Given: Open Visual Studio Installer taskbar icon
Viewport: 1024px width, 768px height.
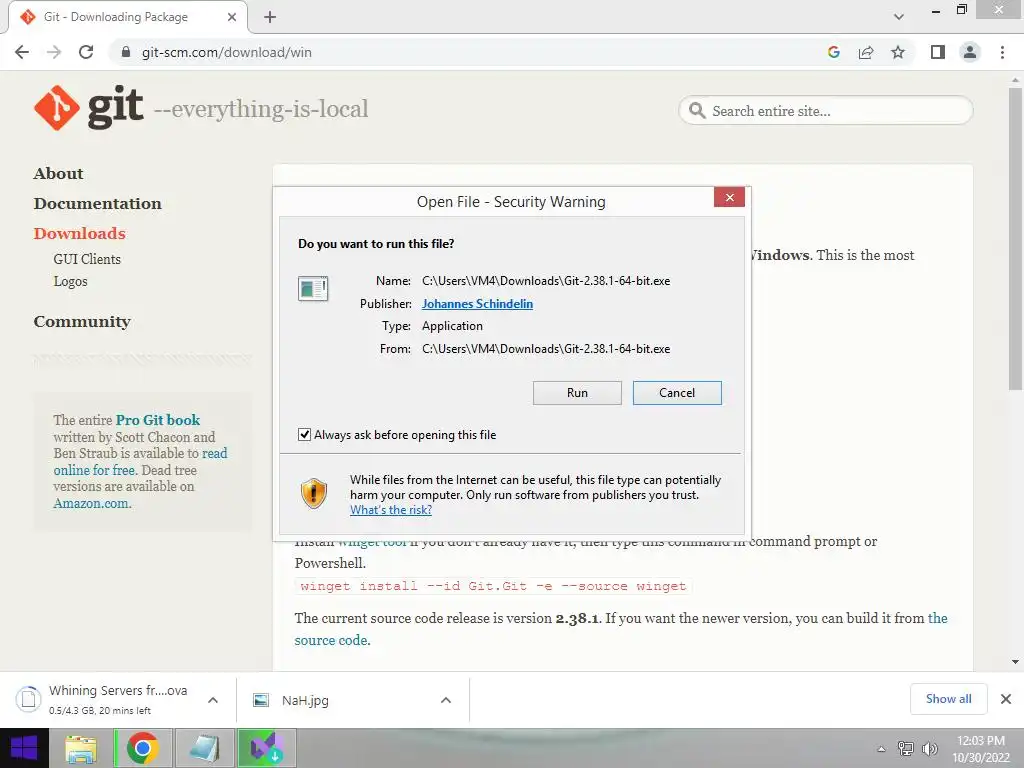Looking at the screenshot, I should coord(266,748).
